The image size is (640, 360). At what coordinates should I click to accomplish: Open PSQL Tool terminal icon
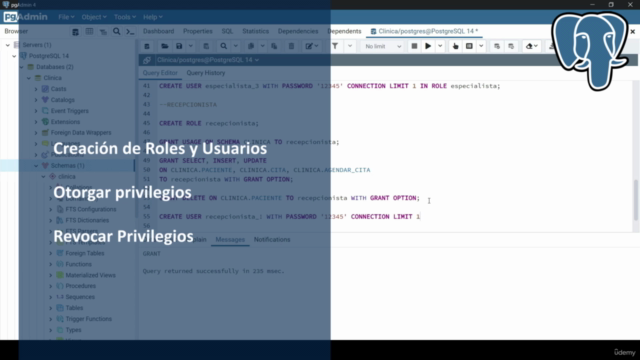pyautogui.click(x=130, y=32)
